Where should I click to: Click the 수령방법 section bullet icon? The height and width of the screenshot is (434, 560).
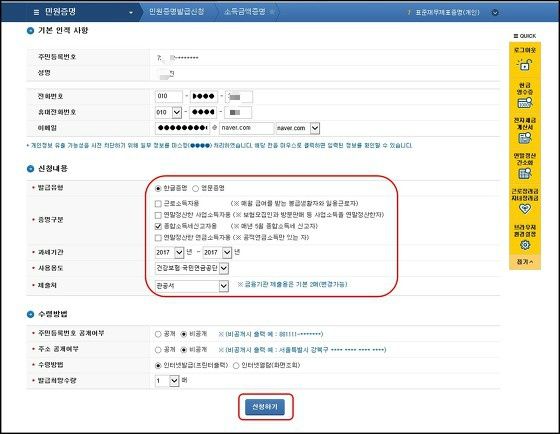pos(30,314)
